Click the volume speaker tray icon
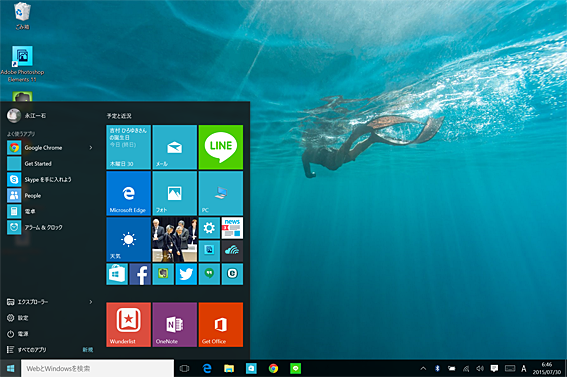 point(480,368)
